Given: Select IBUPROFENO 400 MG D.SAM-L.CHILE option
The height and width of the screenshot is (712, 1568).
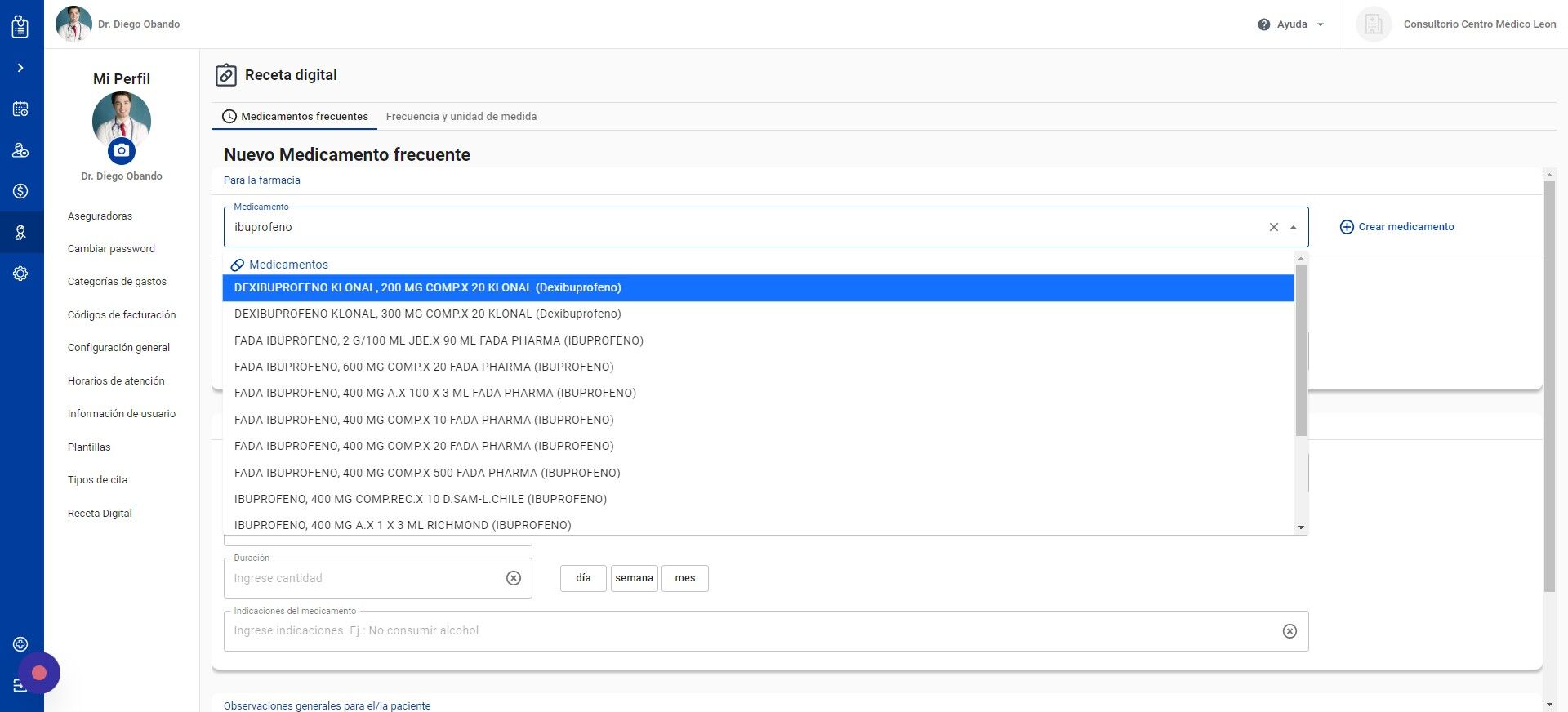Looking at the screenshot, I should click(758, 499).
